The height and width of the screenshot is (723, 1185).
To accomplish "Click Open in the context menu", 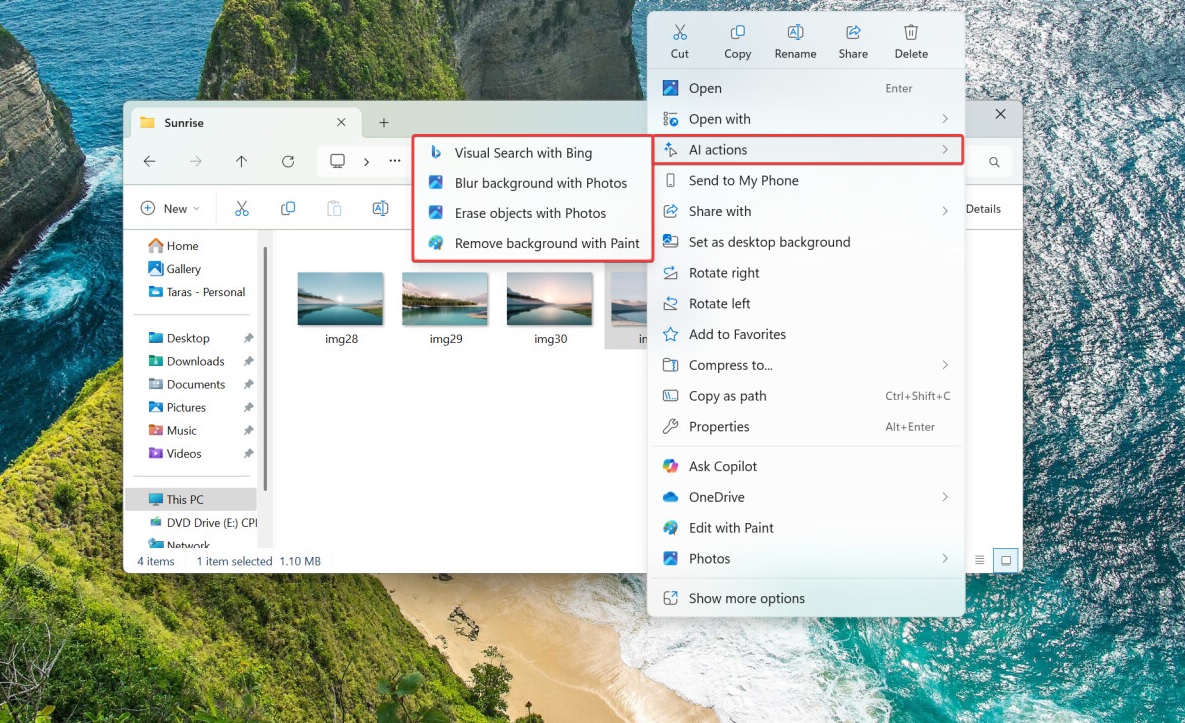I will (x=806, y=88).
